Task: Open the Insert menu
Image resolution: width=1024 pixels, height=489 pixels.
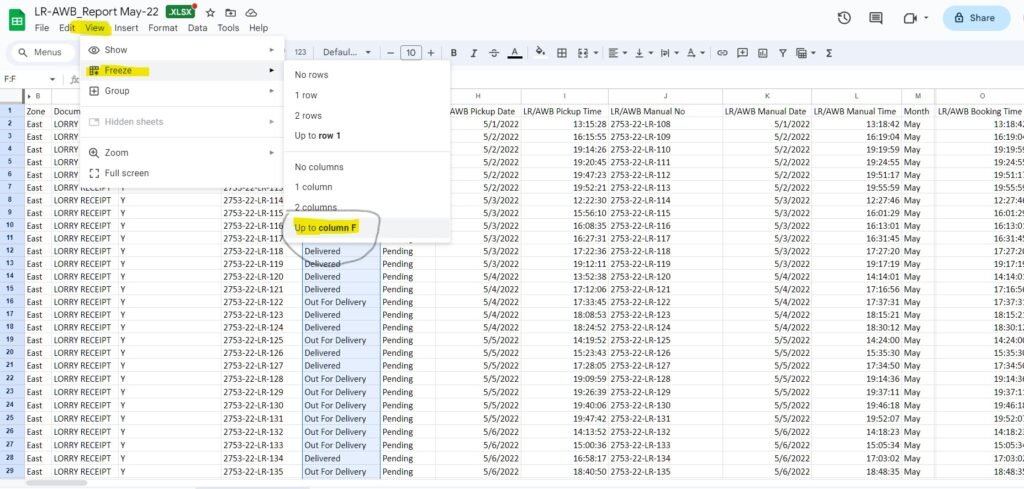Action: 126,28
